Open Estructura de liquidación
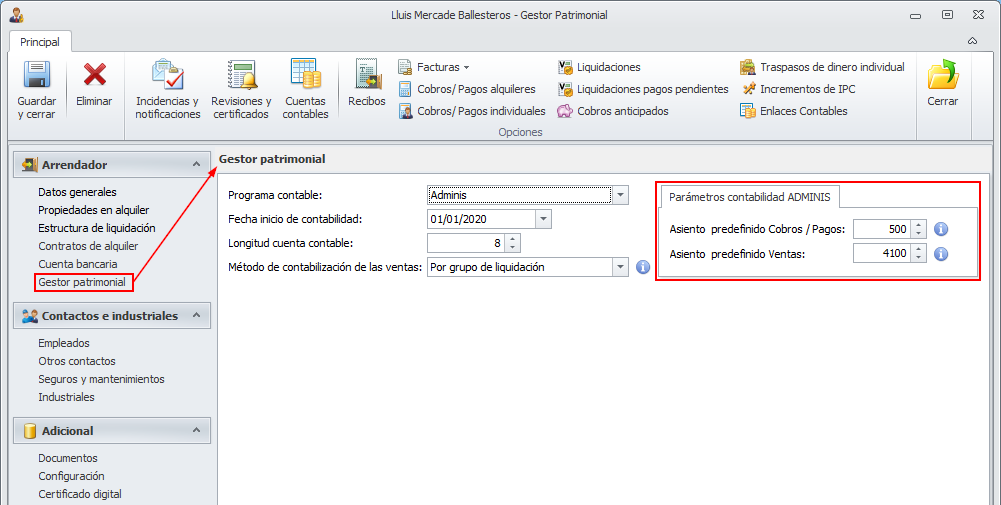 97,228
